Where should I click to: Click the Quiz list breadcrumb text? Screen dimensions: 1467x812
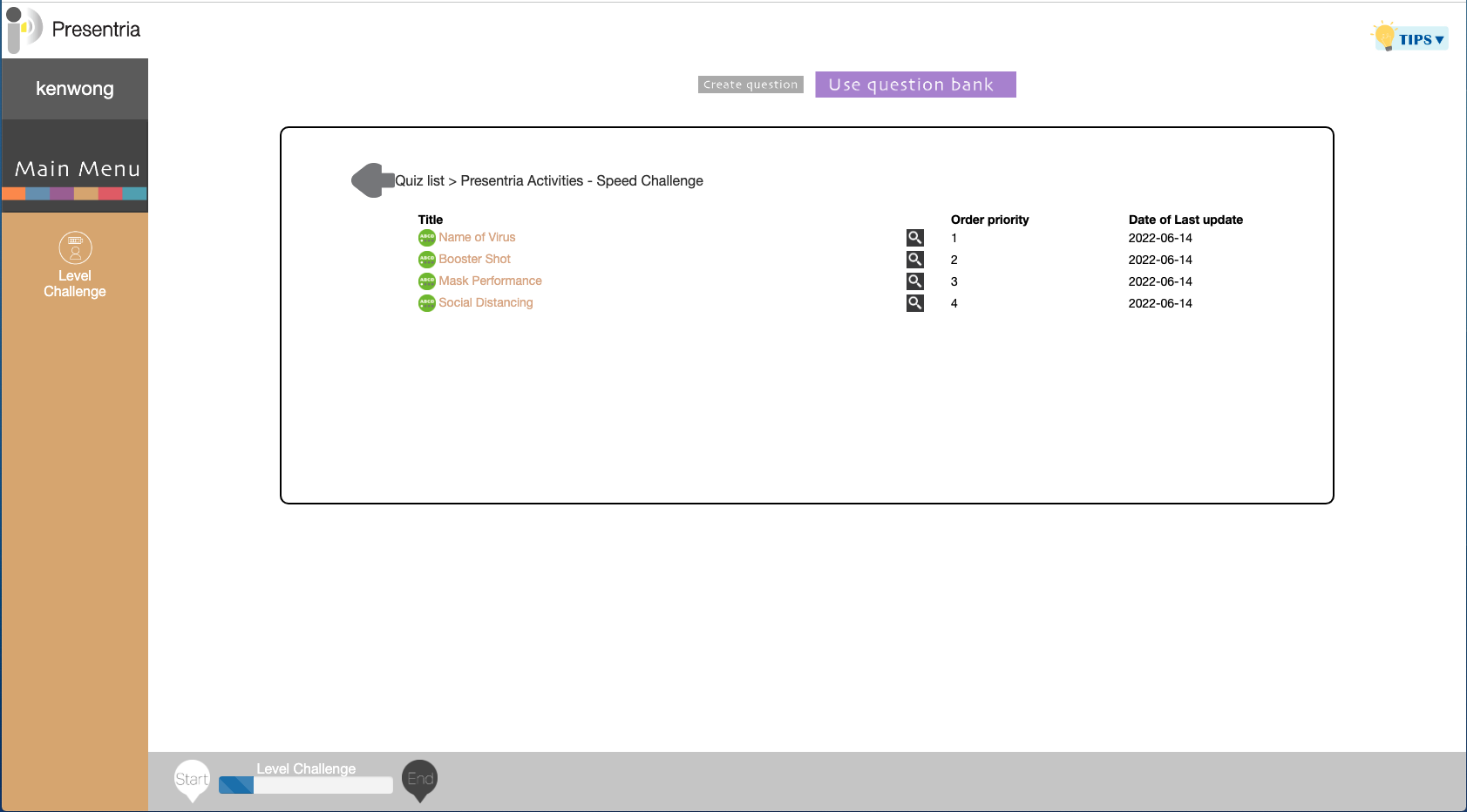tap(419, 180)
